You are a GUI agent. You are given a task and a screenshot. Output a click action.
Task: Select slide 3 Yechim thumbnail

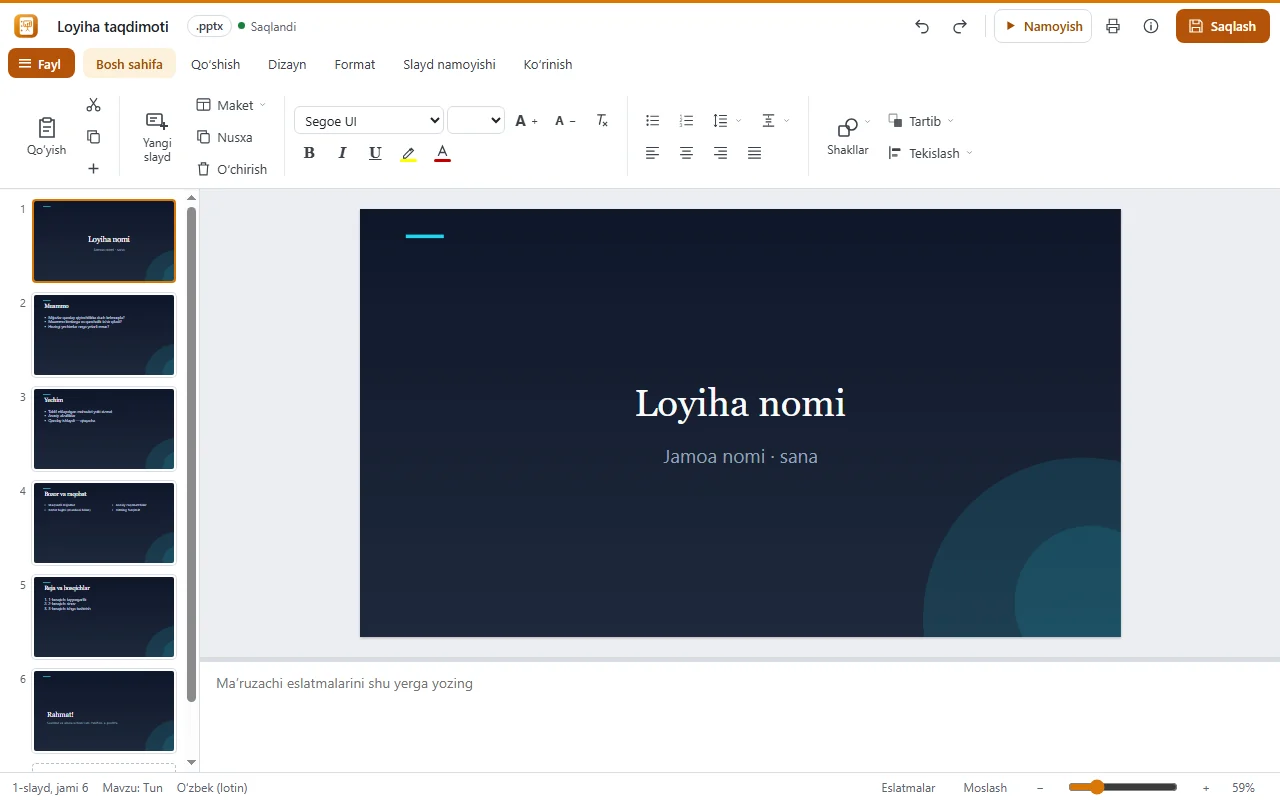104,429
